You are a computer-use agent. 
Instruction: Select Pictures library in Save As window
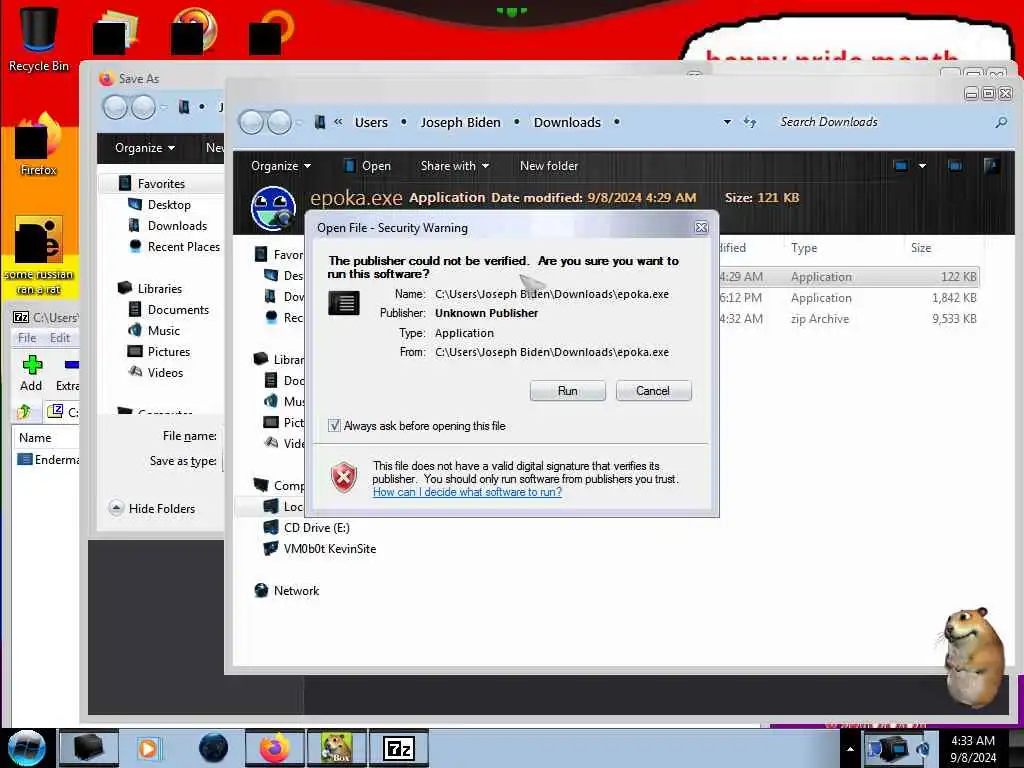pyautogui.click(x=168, y=351)
